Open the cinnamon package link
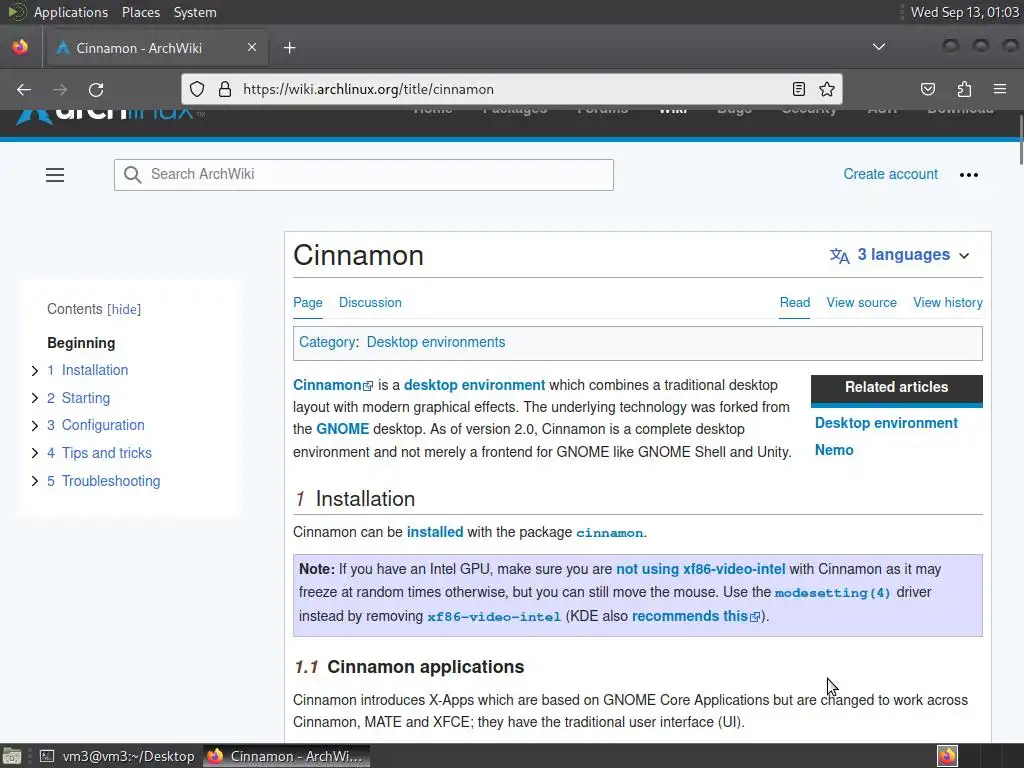 pyautogui.click(x=609, y=533)
